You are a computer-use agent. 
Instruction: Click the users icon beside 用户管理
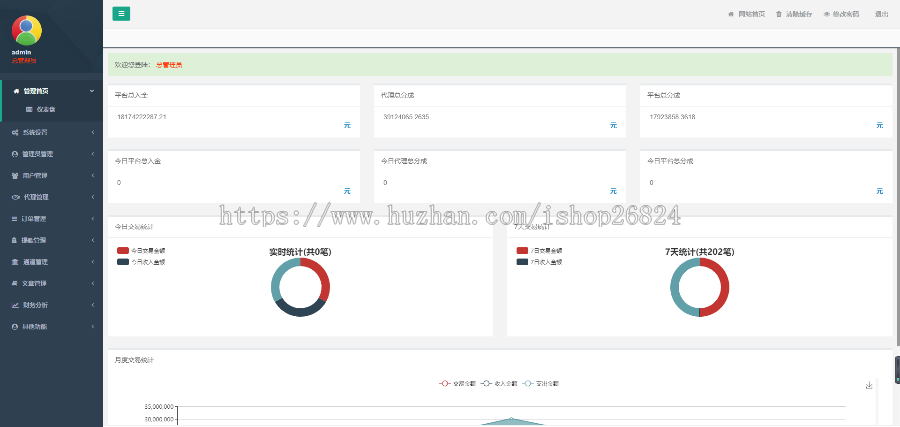coord(15,176)
